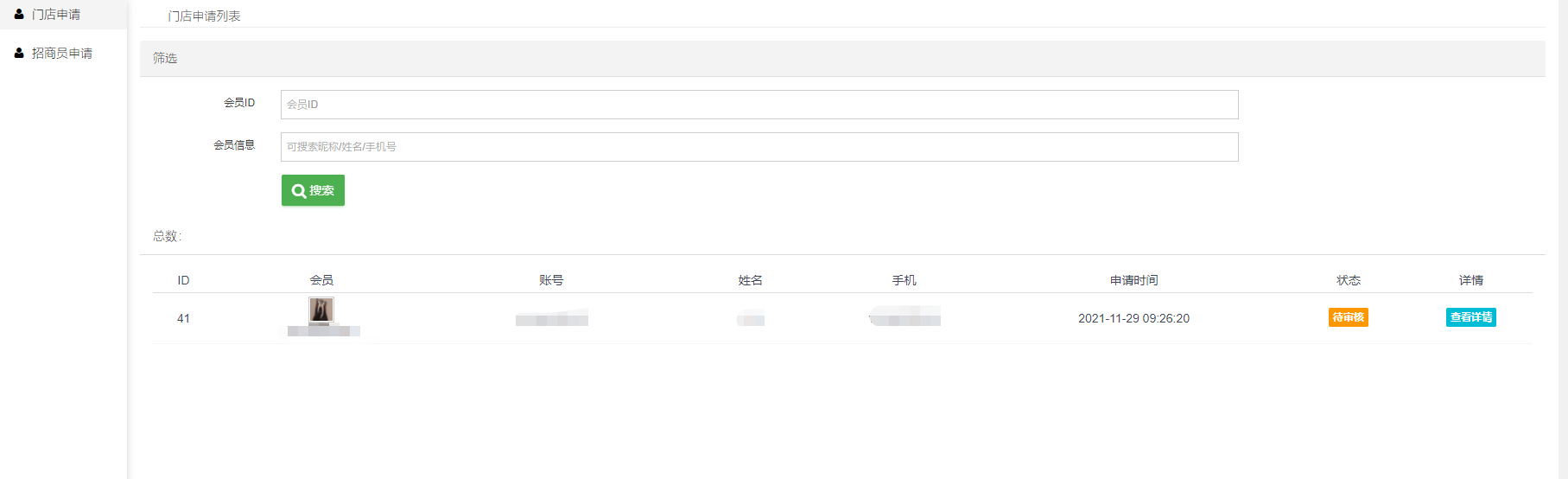Focus the 会员信息 search input field
The image size is (1568, 479).
(759, 147)
